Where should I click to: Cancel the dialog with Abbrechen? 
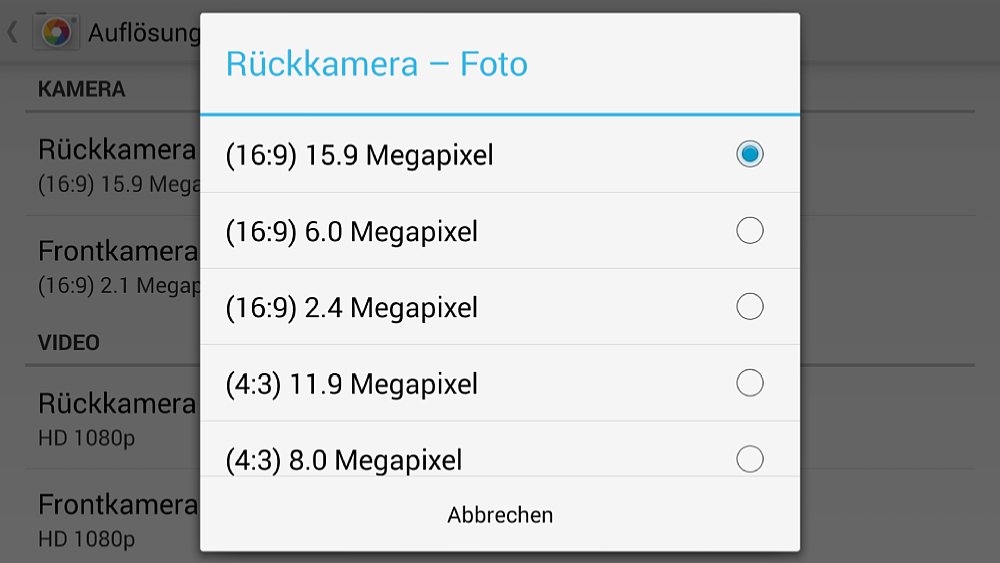pyautogui.click(x=500, y=515)
